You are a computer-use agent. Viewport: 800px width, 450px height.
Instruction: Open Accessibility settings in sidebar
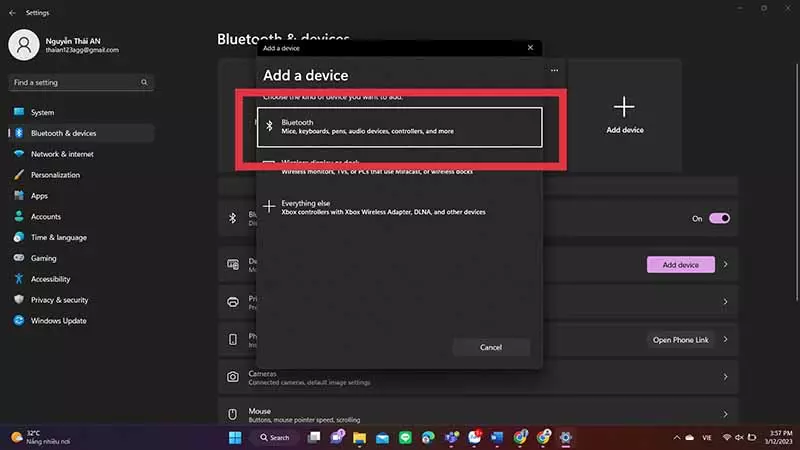coord(82,279)
